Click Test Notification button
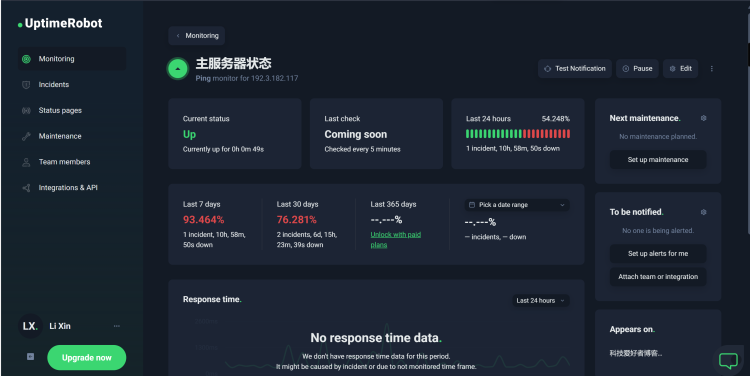The height and width of the screenshot is (376, 750). pyautogui.click(x=574, y=68)
